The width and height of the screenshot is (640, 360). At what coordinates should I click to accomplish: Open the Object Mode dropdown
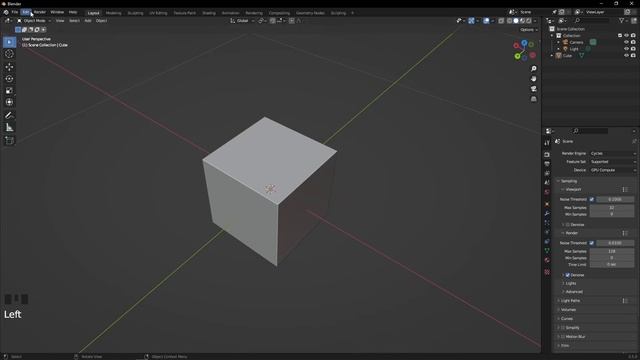33,20
